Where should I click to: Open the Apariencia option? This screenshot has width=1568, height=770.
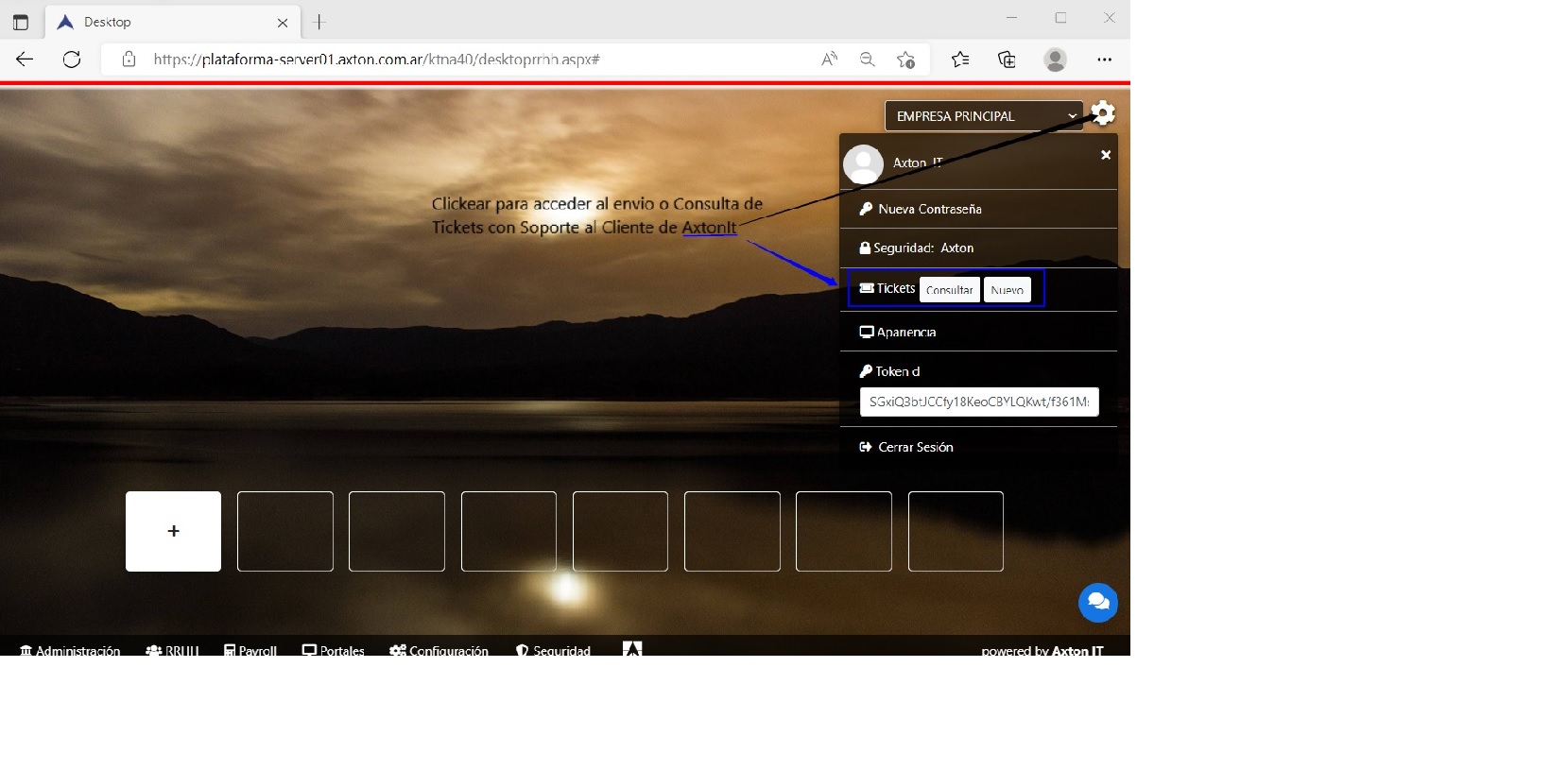[905, 332]
